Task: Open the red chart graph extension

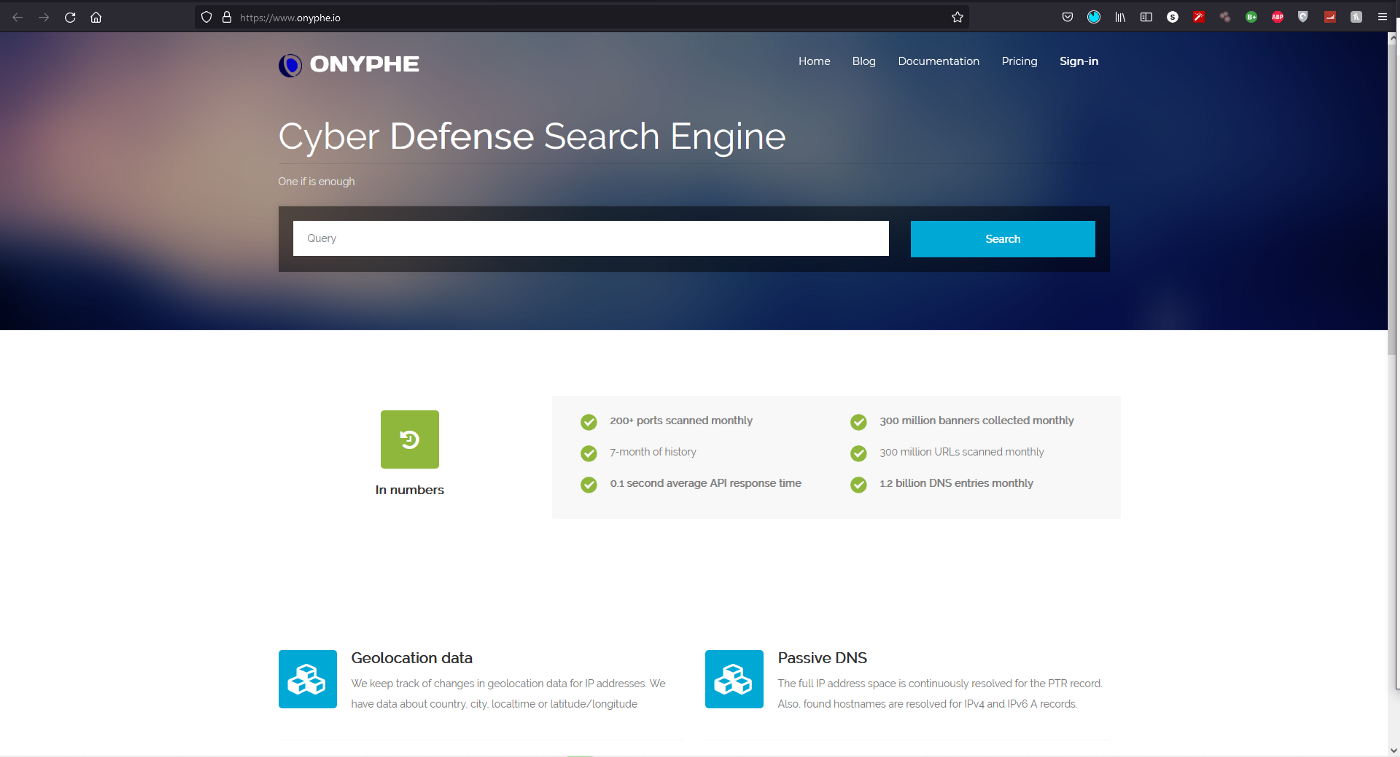Action: pos(1330,17)
